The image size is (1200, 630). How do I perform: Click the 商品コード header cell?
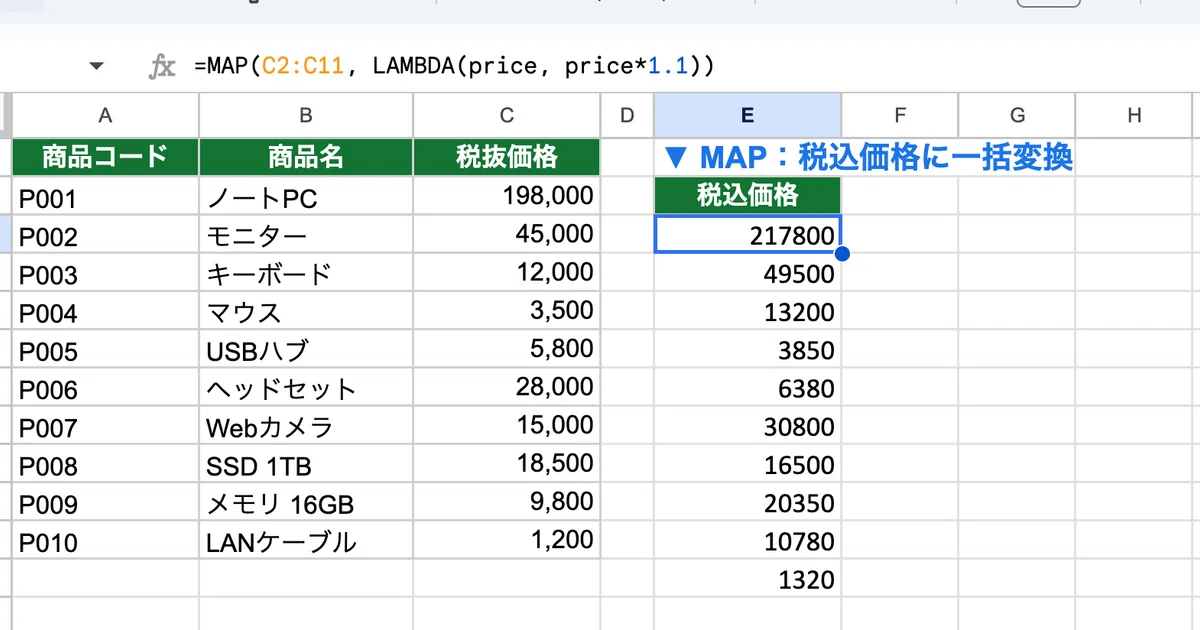pos(105,157)
